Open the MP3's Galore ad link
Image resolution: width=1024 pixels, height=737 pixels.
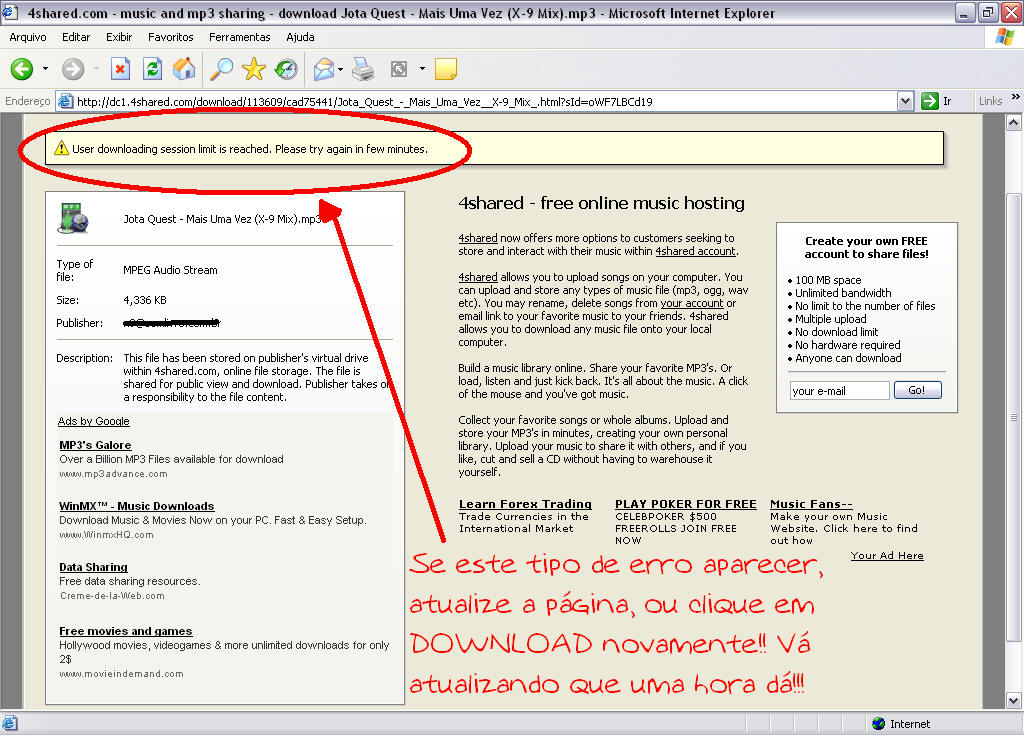pyautogui.click(x=95, y=445)
